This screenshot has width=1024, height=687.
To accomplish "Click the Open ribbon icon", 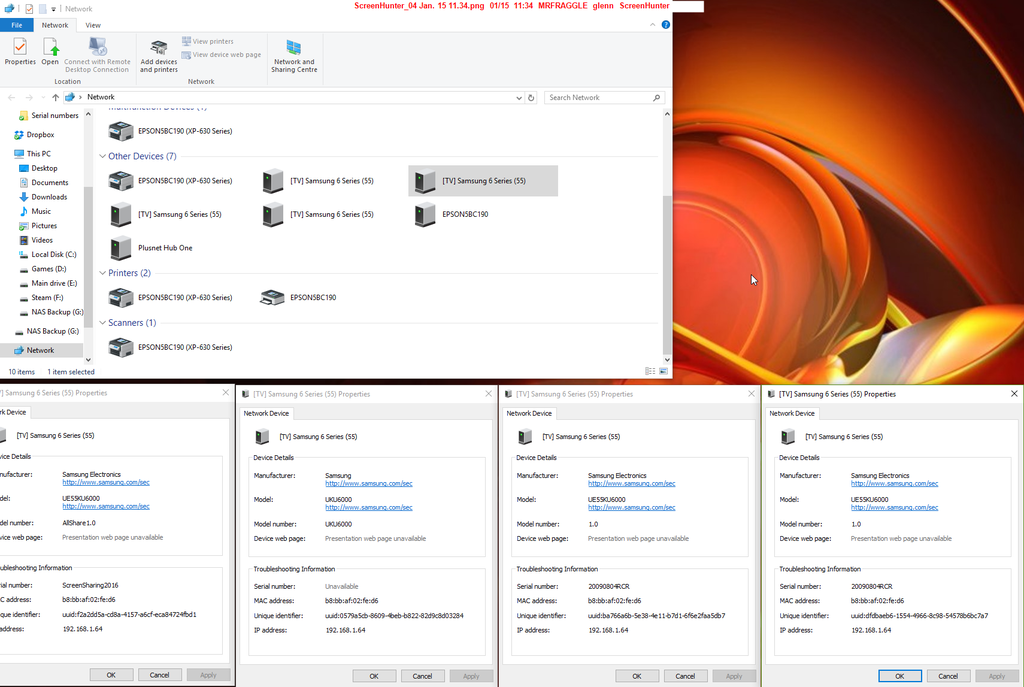I will (50, 52).
